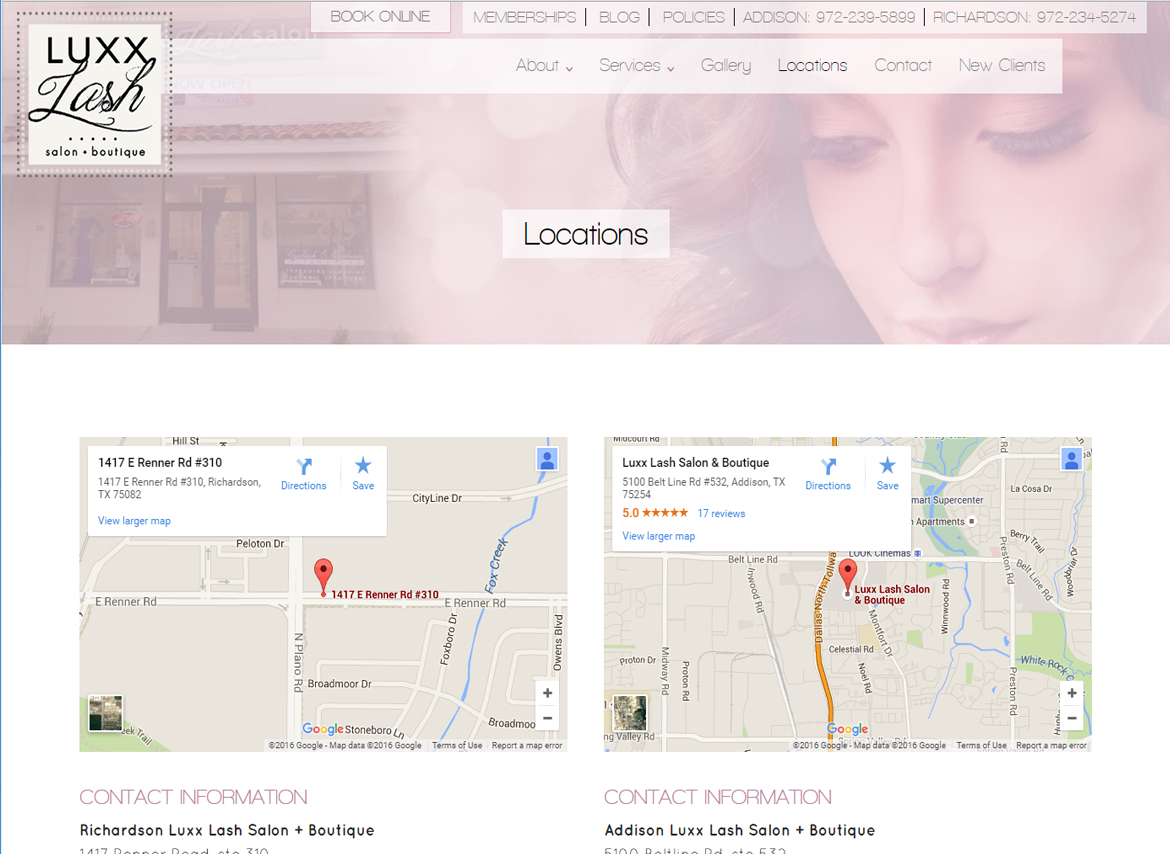Open the 17 reviews link
This screenshot has height=854, width=1170.
tap(722, 513)
